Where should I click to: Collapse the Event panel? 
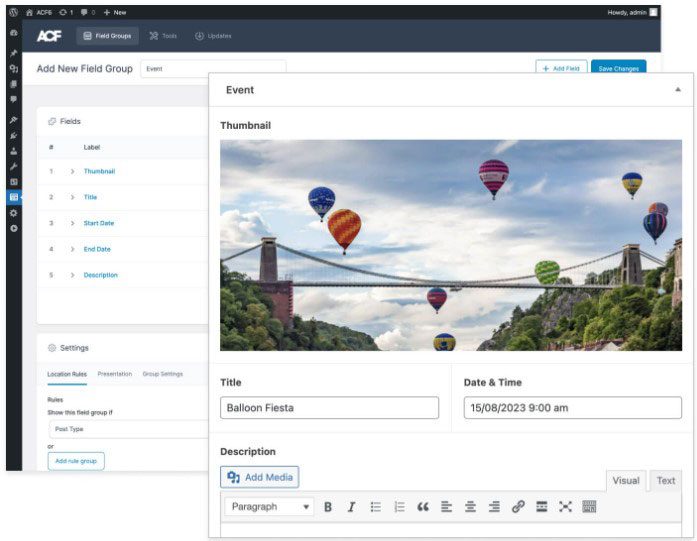677,90
